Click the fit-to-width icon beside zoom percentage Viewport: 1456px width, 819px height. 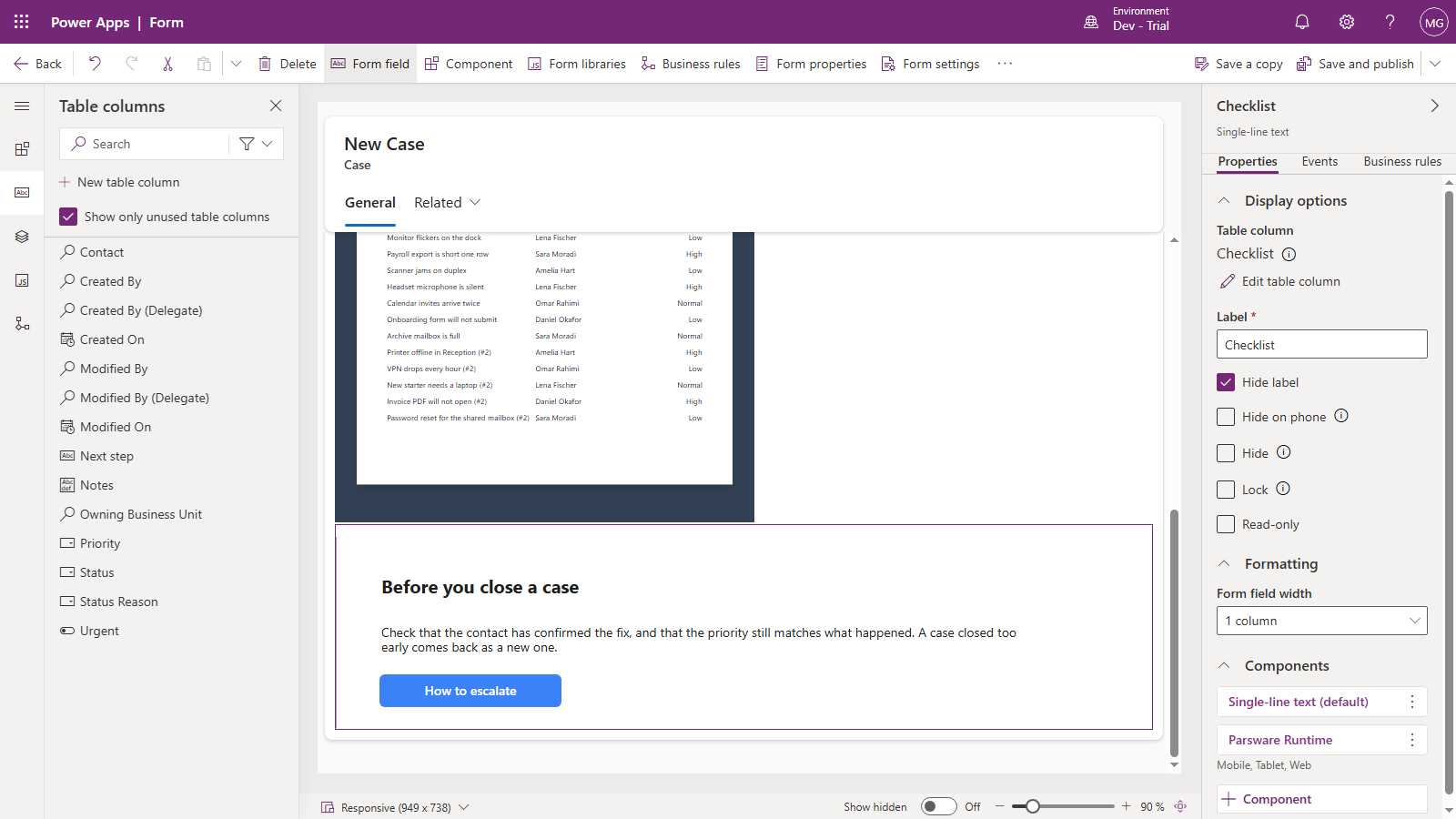[1180, 806]
